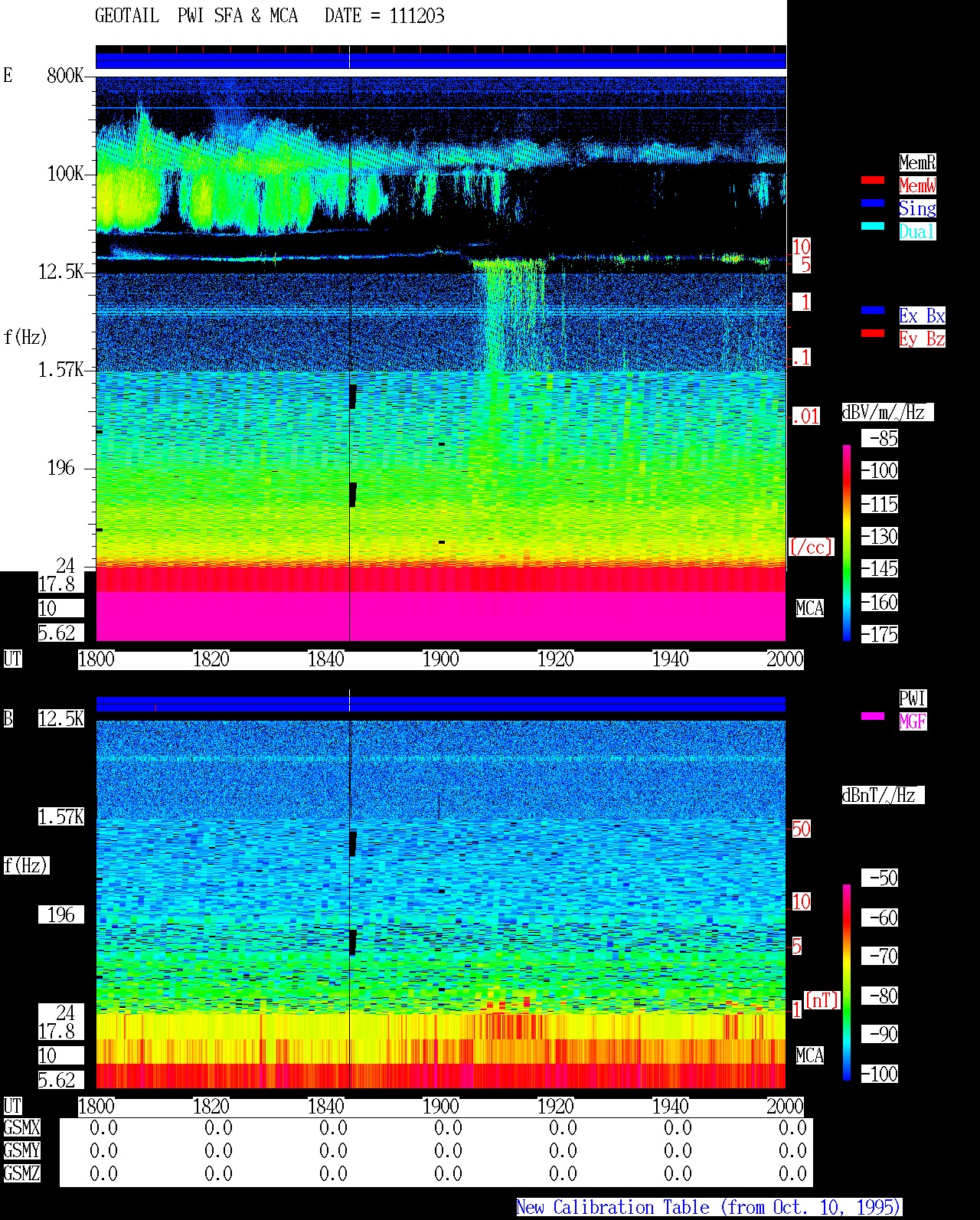980x1220 pixels.
Task: Click the -80 color scale value
Action: 880,996
